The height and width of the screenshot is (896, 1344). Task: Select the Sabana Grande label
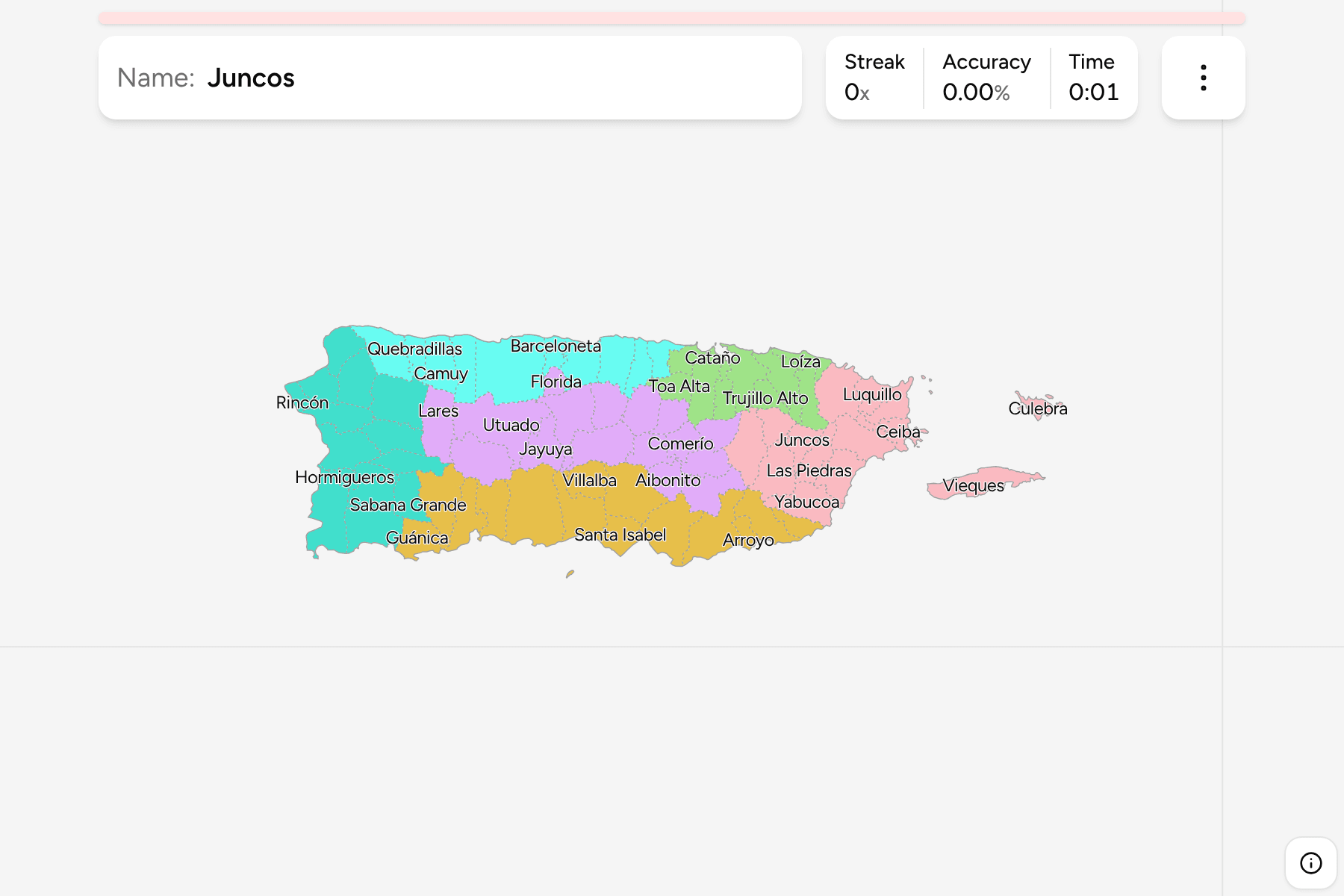(x=408, y=505)
